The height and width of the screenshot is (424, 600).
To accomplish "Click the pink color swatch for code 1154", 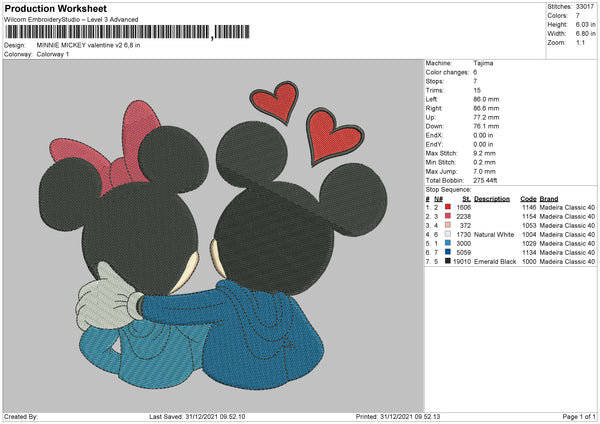I will (x=448, y=216).
